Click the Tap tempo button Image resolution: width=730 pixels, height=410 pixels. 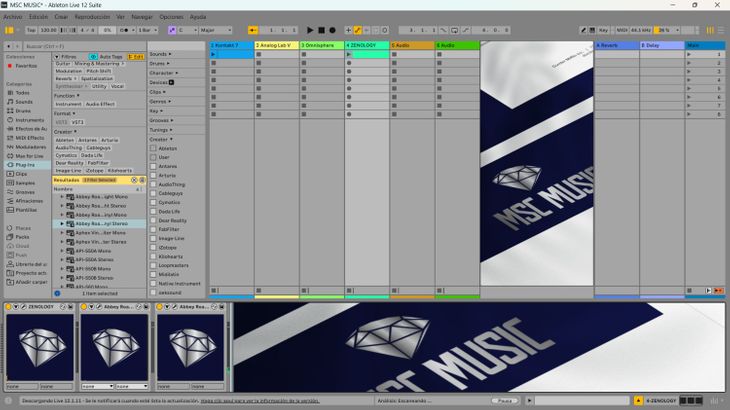pyautogui.click(x=31, y=30)
